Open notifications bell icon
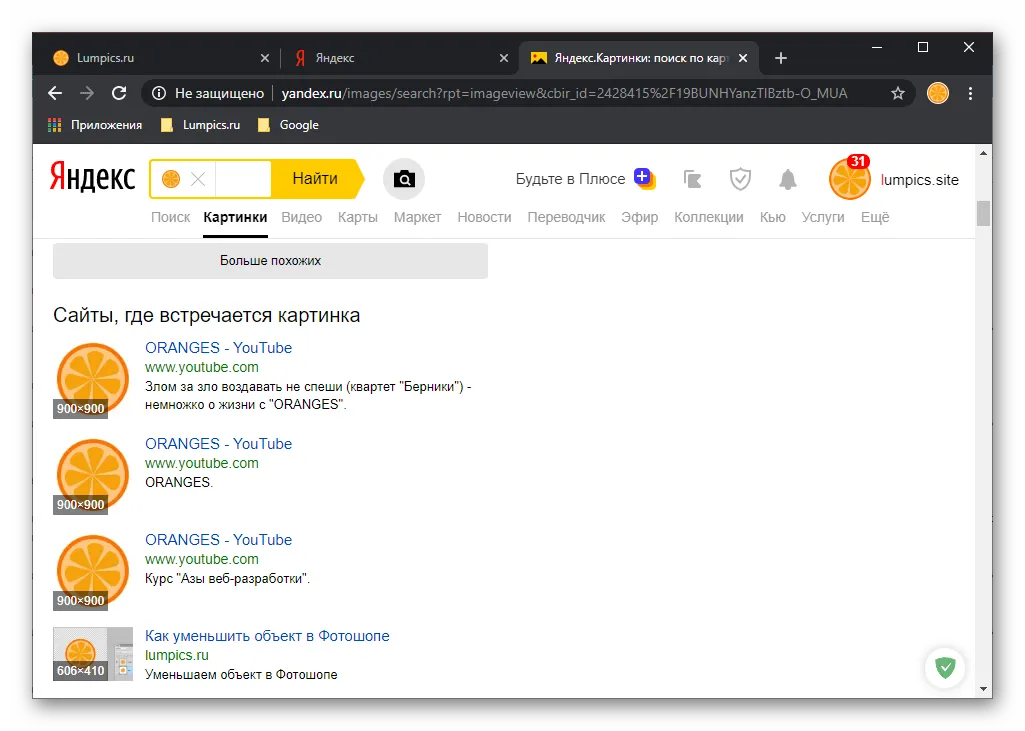The width and height of the screenshot is (1025, 731). [788, 179]
